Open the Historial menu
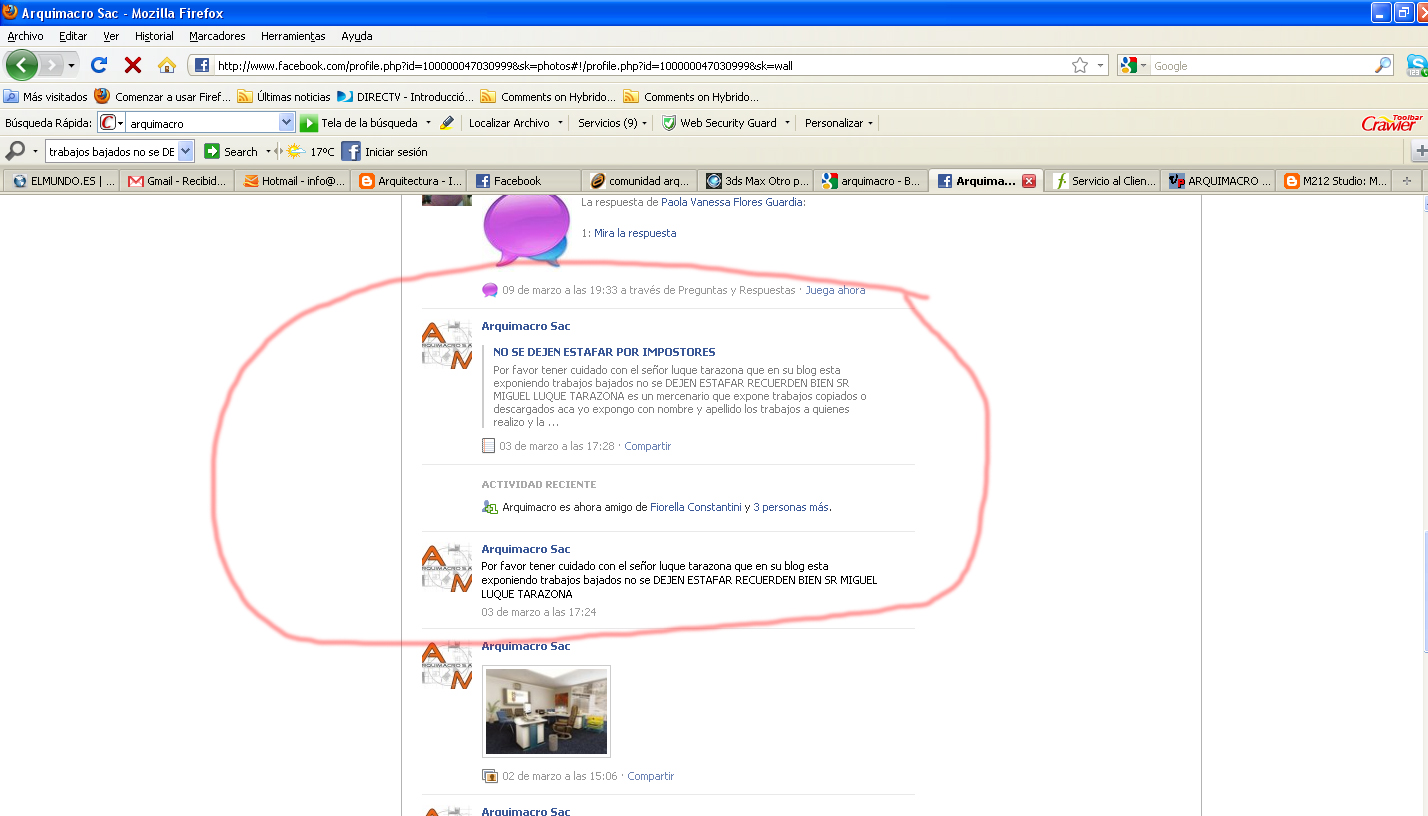The image size is (1428, 816). 154,36
